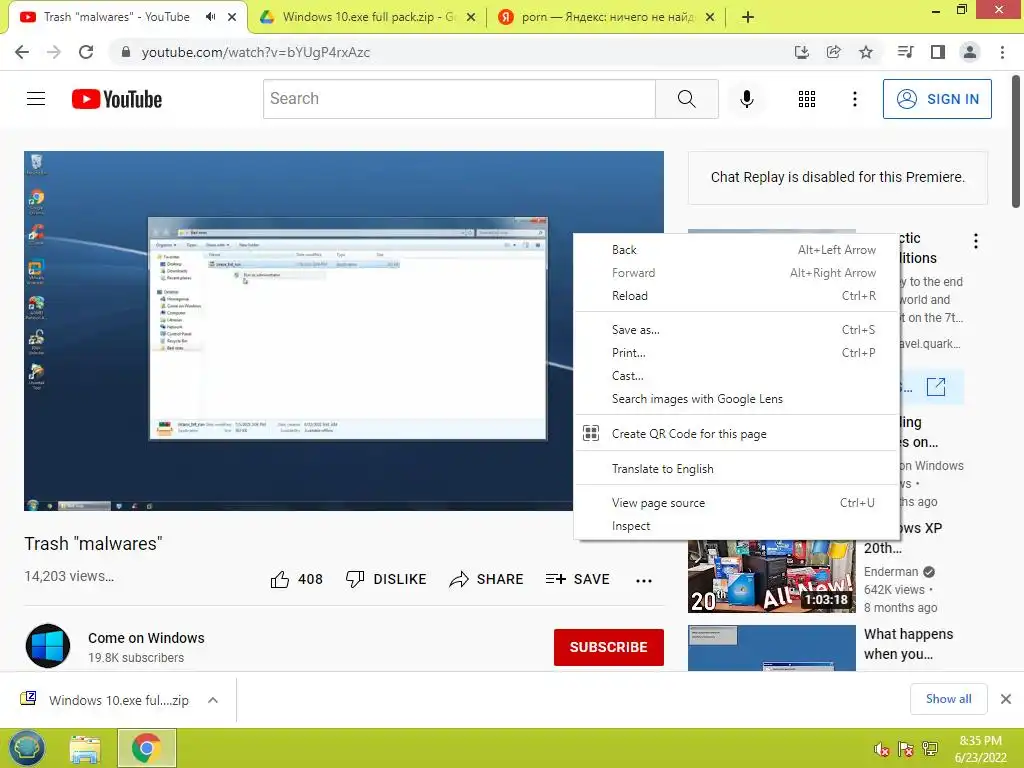The height and width of the screenshot is (768, 1024).
Task: Click the browser Forward arrow button
Action: pyautogui.click(x=54, y=52)
